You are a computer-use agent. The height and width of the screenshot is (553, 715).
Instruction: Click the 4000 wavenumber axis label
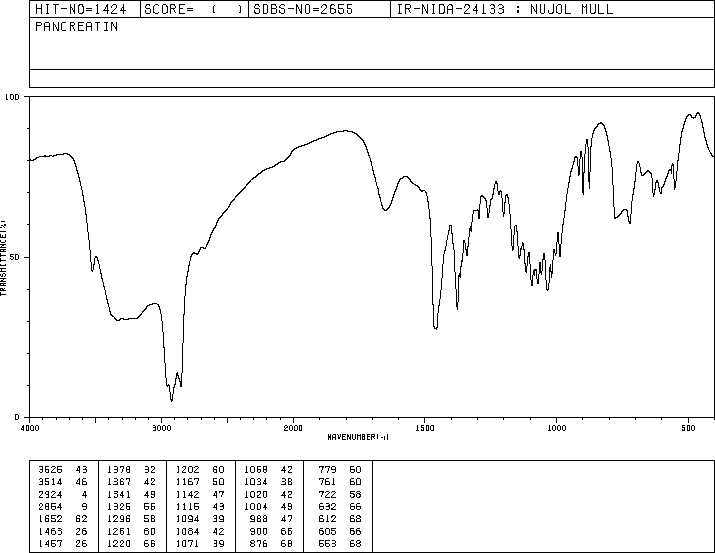tap(30, 428)
